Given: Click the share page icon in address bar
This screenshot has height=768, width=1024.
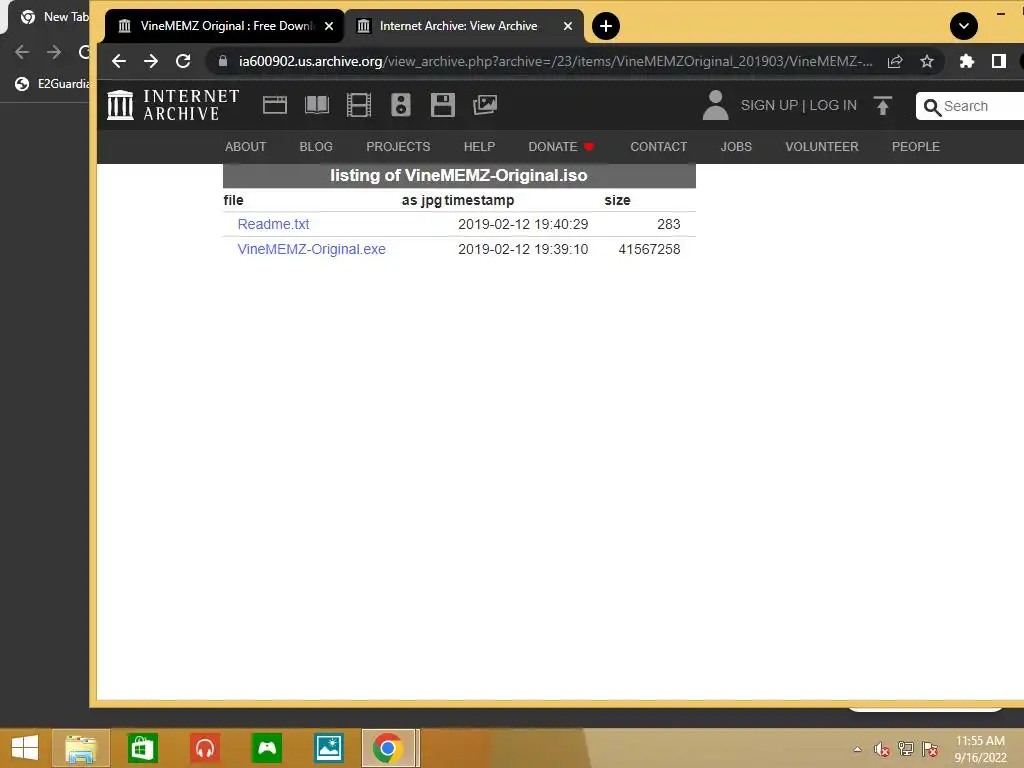Looking at the screenshot, I should click(895, 61).
